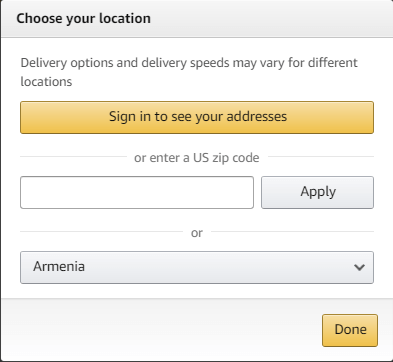Confirm location with the Done button
This screenshot has width=393, height=362.
coord(350,330)
